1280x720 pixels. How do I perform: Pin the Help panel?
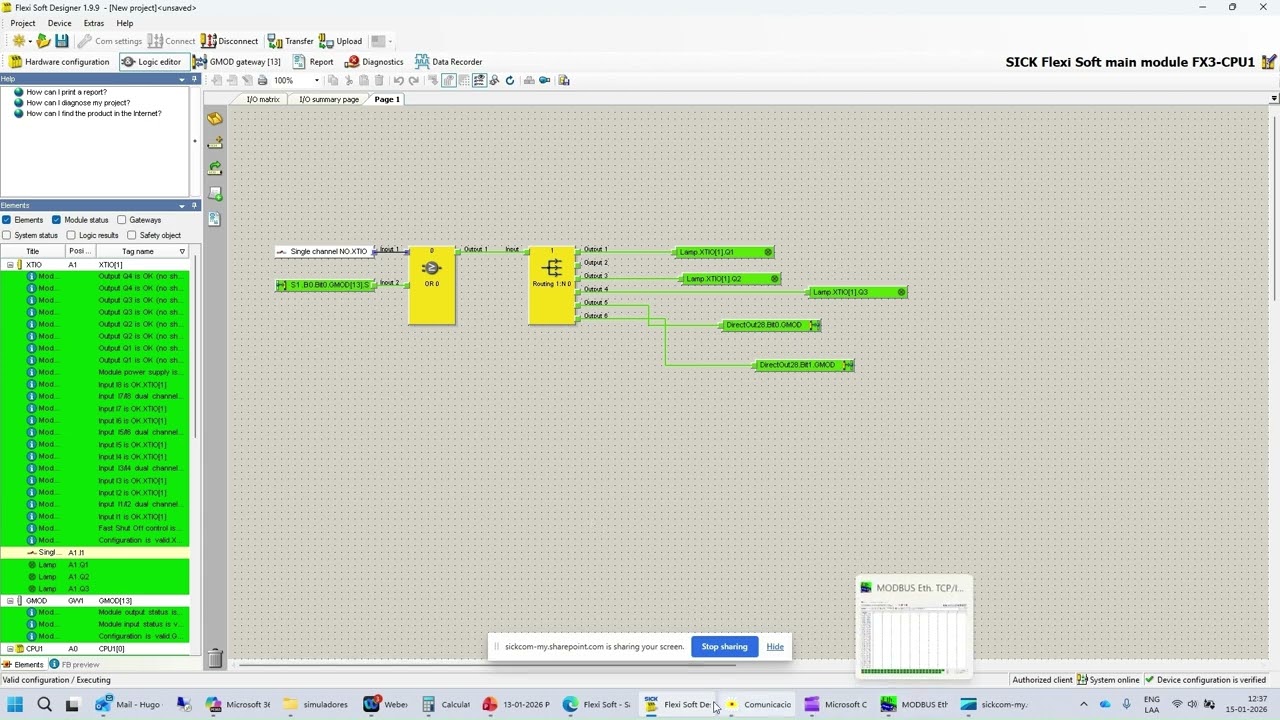194,79
